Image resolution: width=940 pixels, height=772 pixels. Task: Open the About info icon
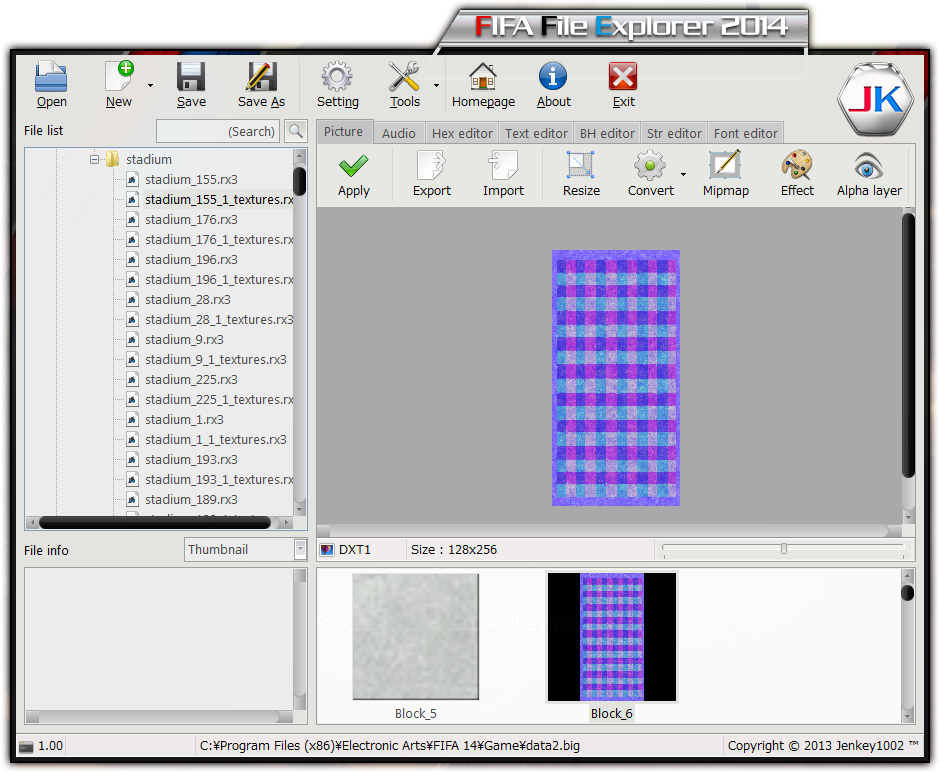[x=553, y=77]
